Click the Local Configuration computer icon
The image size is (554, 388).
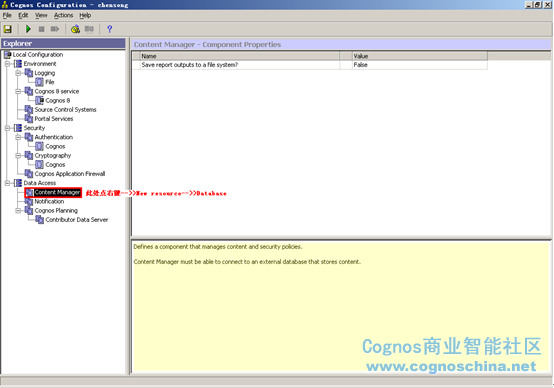(x=7, y=54)
